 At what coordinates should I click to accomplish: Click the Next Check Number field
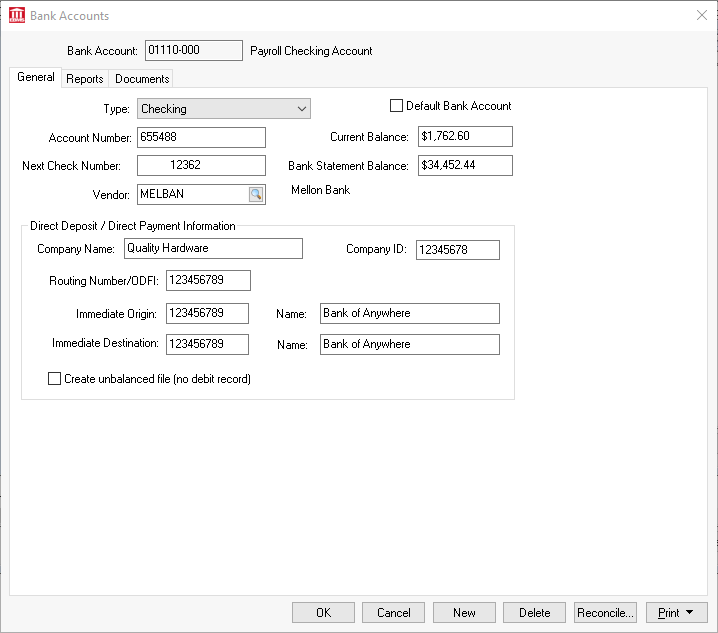pyautogui.click(x=201, y=165)
